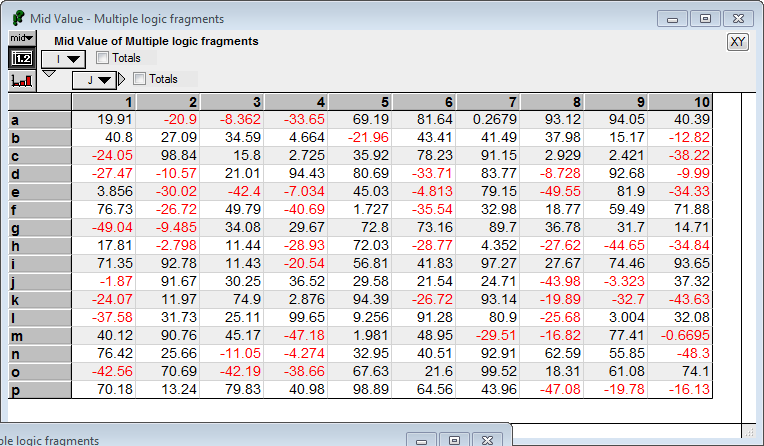Click cell value 94.39
764x446 pixels.
point(370,299)
